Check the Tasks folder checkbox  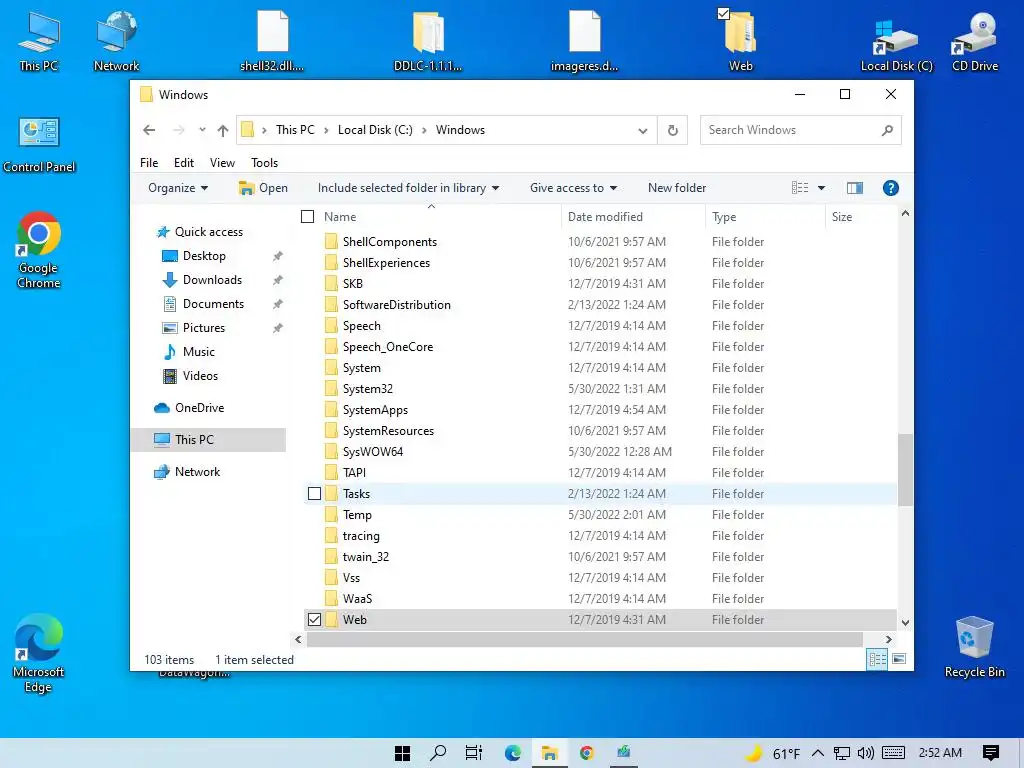(x=314, y=494)
